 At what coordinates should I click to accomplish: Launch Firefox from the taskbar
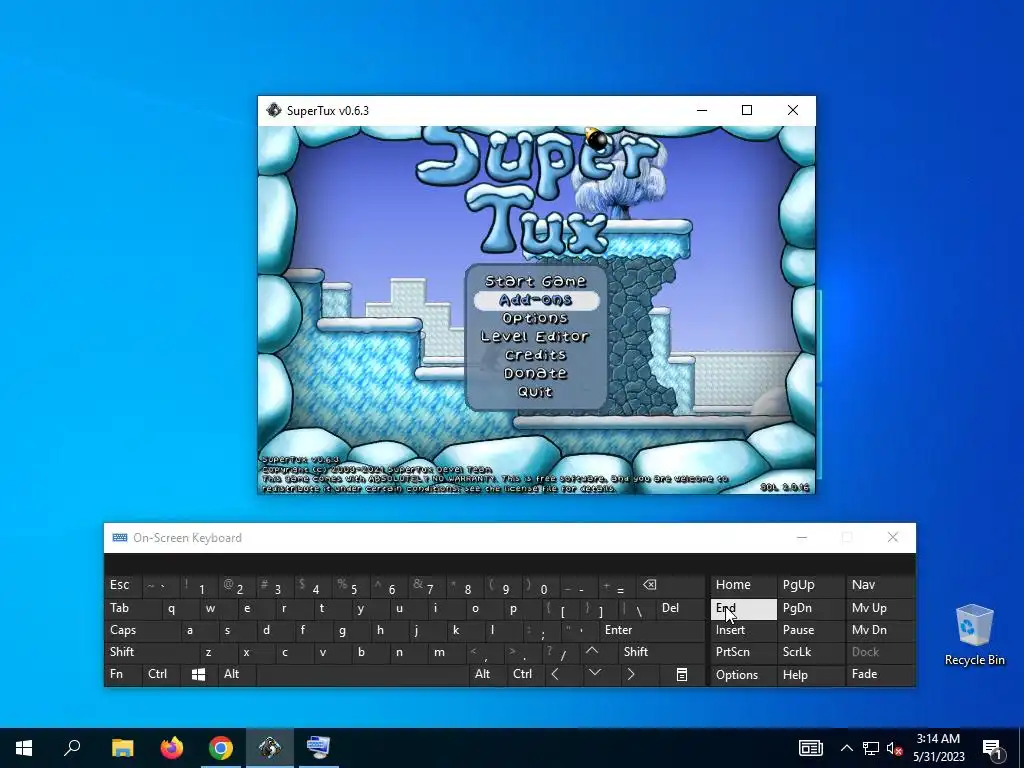click(x=172, y=748)
